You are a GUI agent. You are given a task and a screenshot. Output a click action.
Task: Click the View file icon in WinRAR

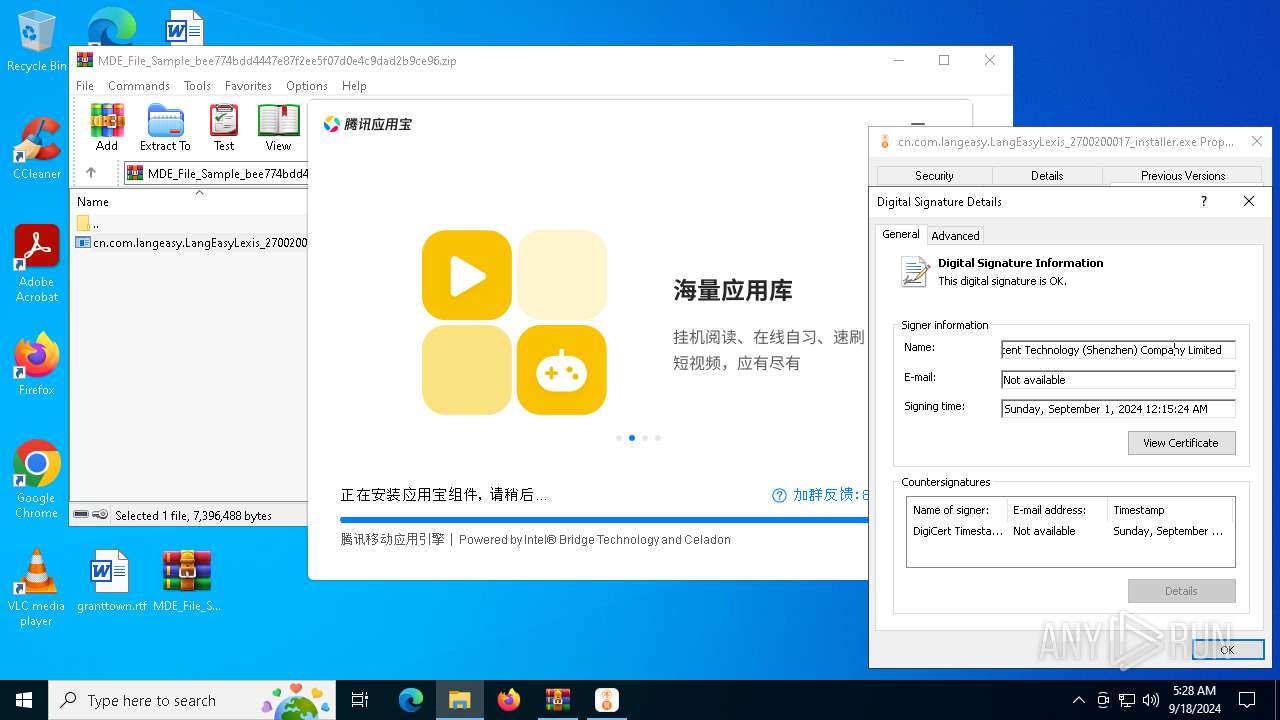click(278, 127)
